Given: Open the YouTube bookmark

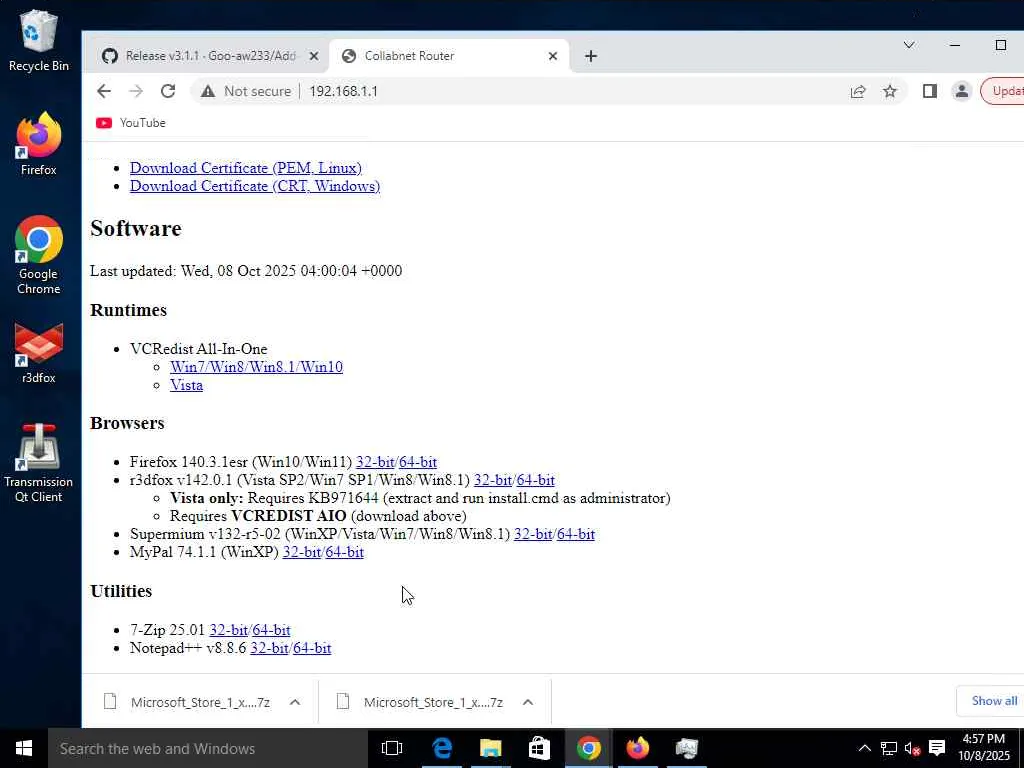Looking at the screenshot, I should point(131,123).
